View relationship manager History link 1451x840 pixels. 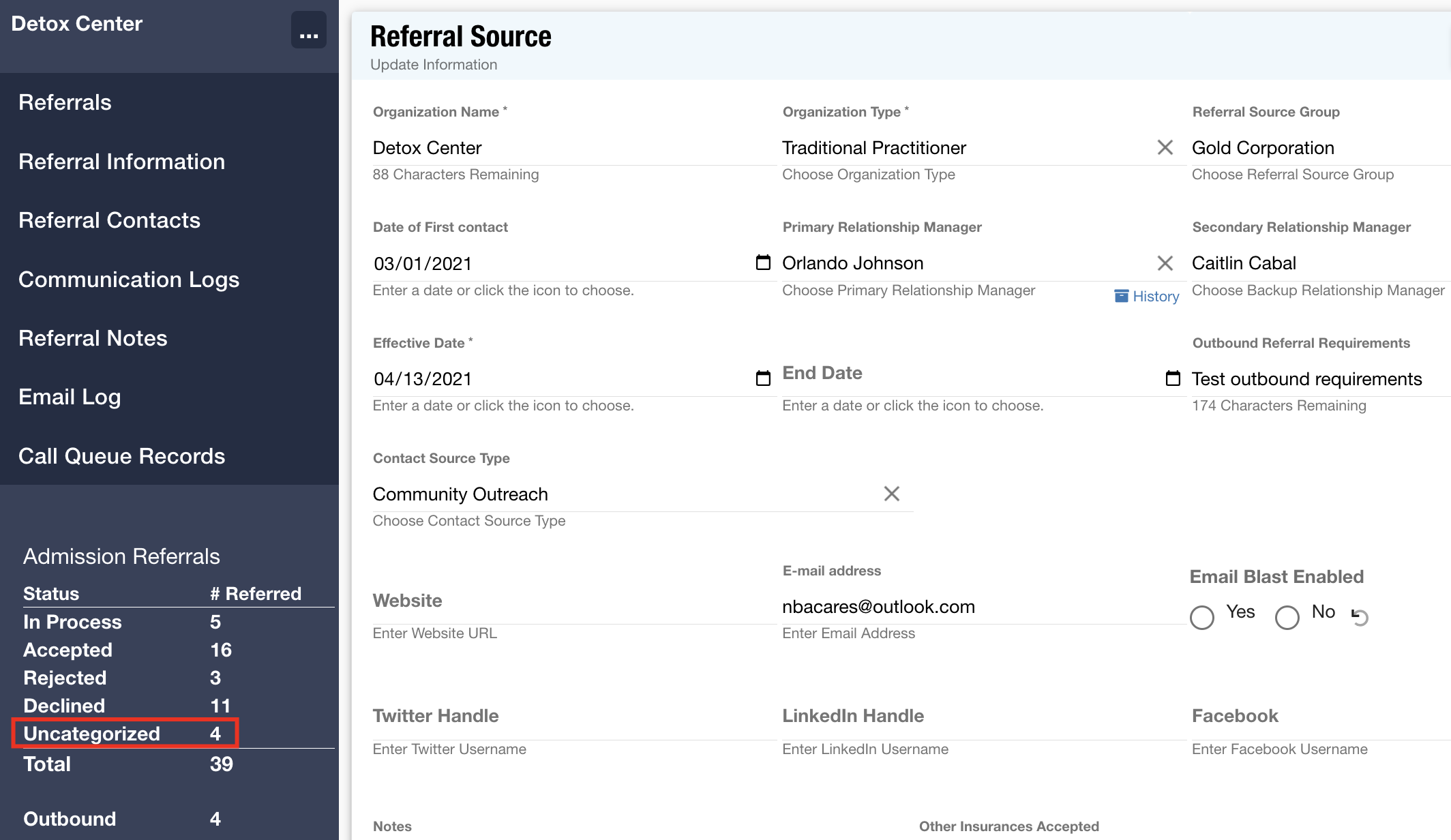click(1147, 297)
